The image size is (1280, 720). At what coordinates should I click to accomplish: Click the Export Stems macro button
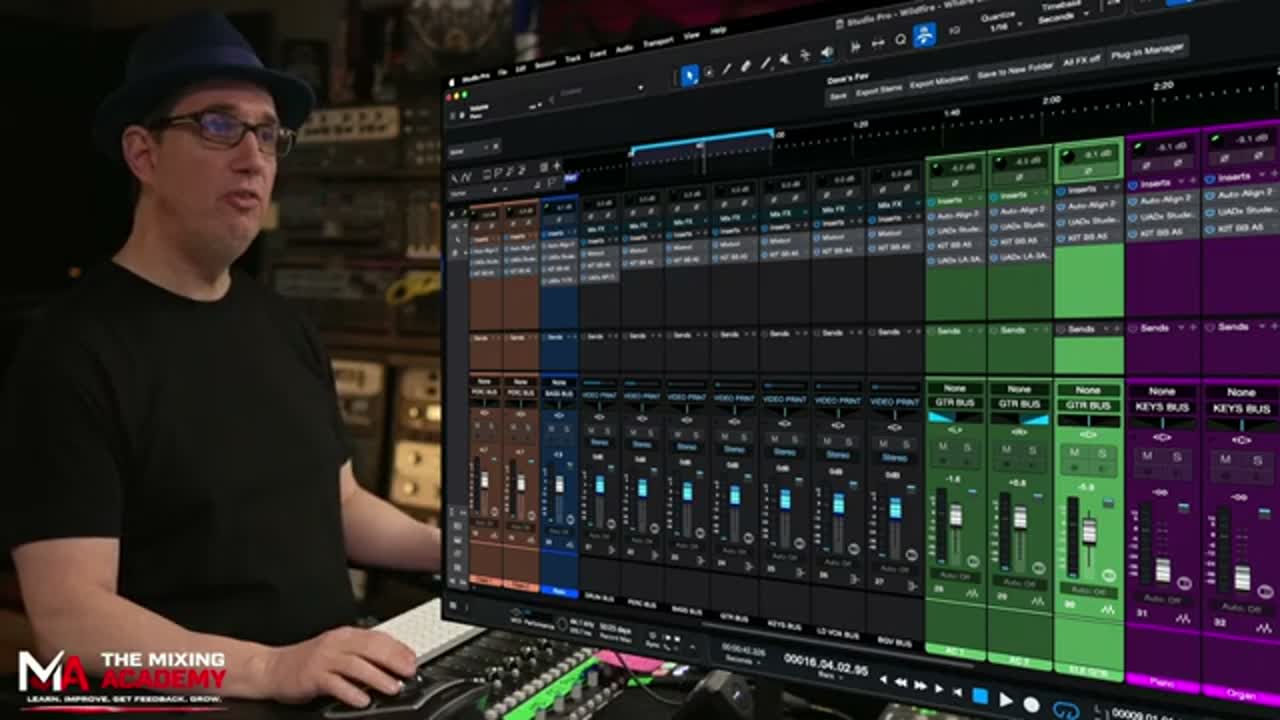coord(879,90)
